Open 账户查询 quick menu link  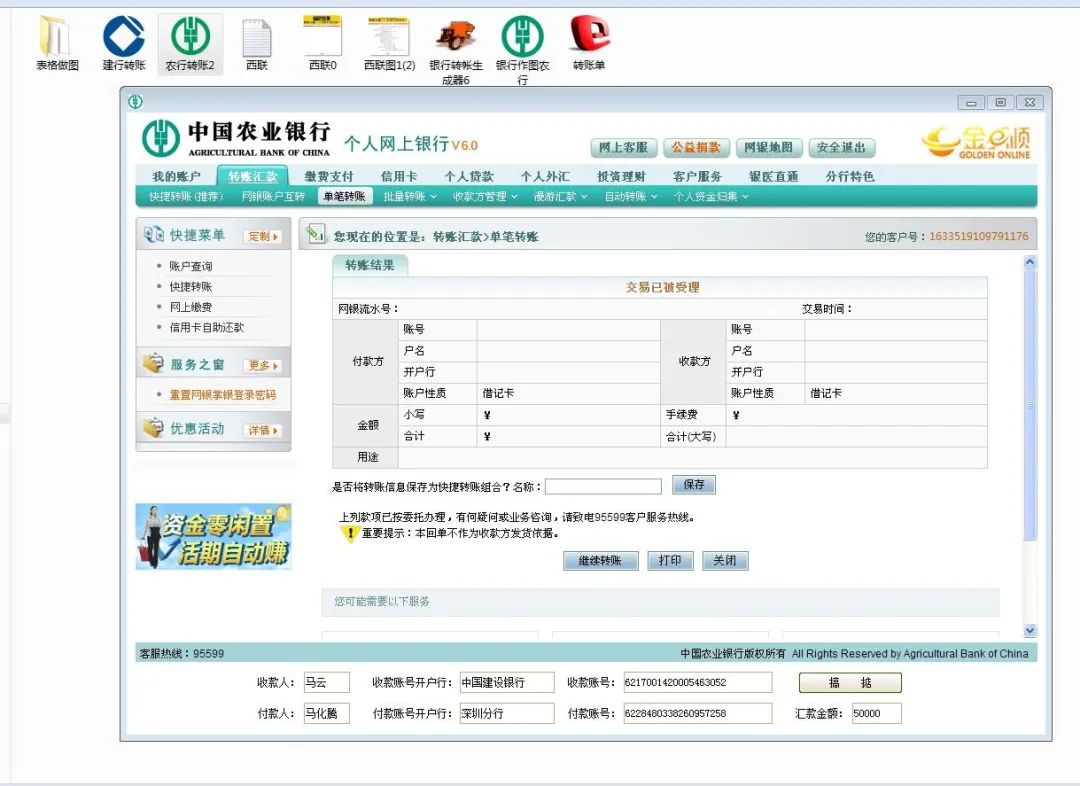(x=191, y=266)
